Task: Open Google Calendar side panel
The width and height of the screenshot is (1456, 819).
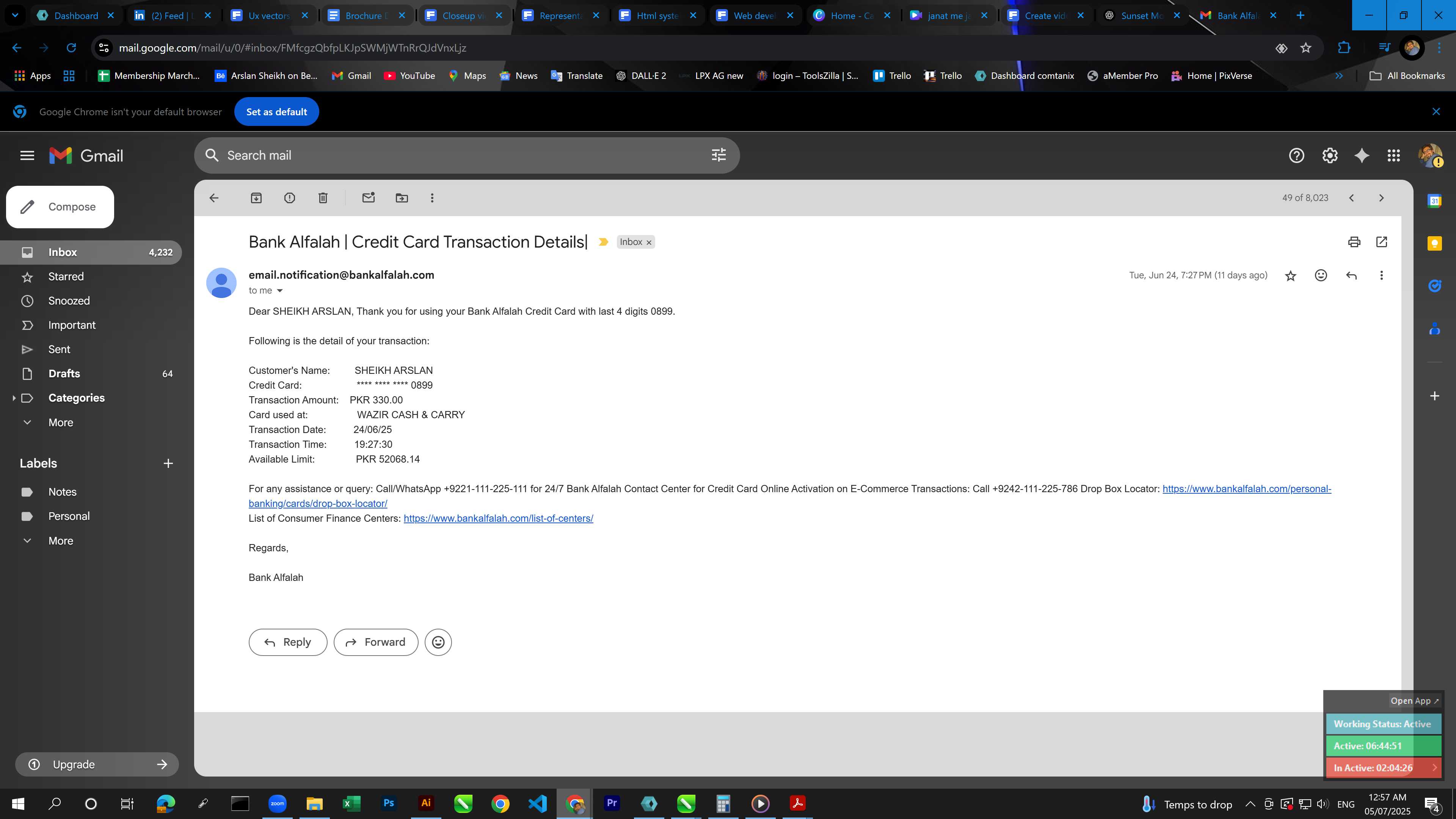Action: click(1434, 201)
